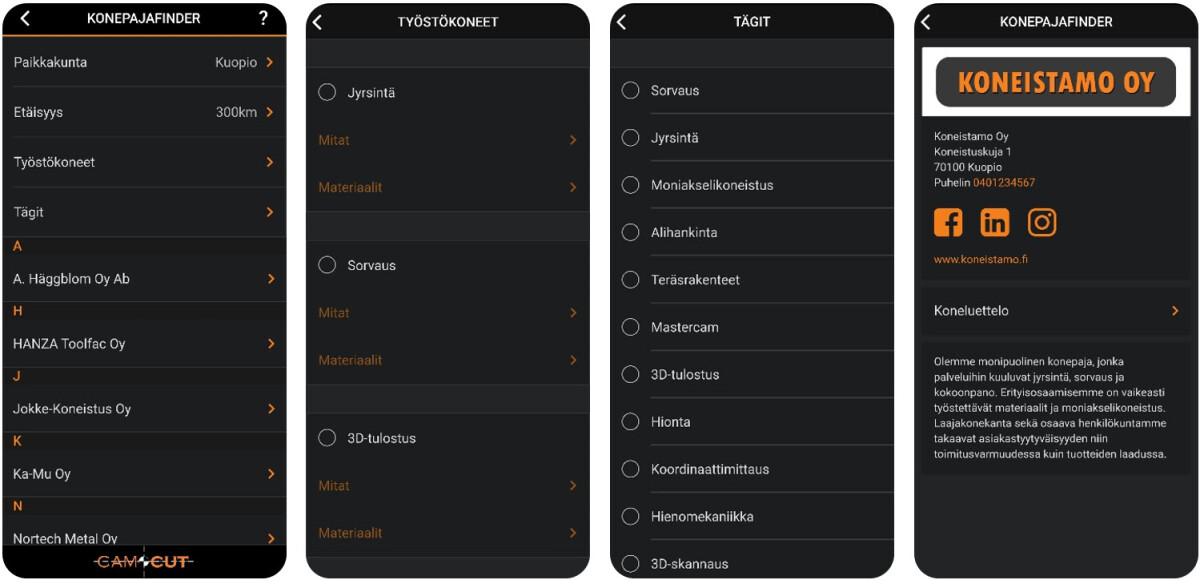Image resolution: width=1200 pixels, height=580 pixels.
Task: Open the www.koneistamo.fi website link
Action: pos(981,259)
